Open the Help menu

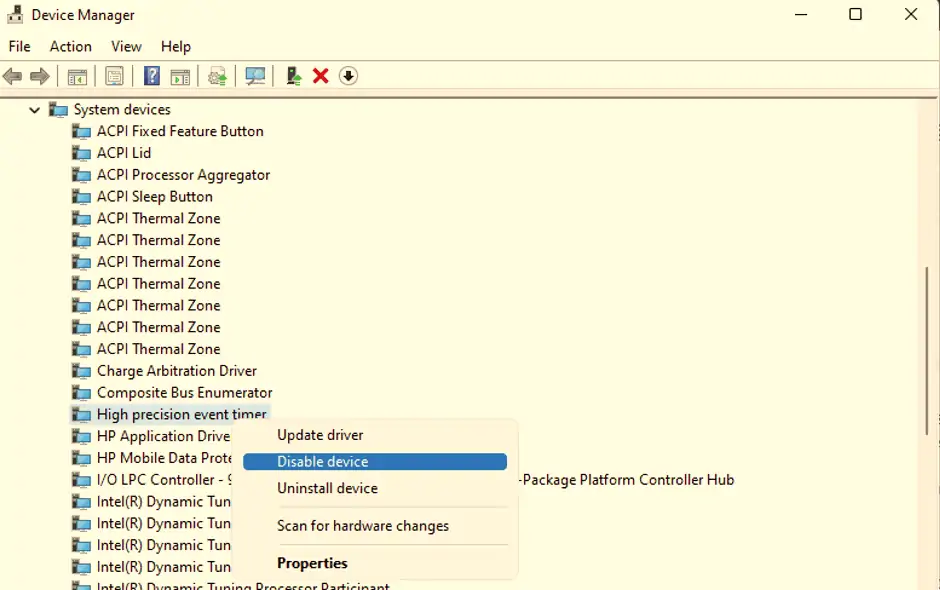coord(176,46)
